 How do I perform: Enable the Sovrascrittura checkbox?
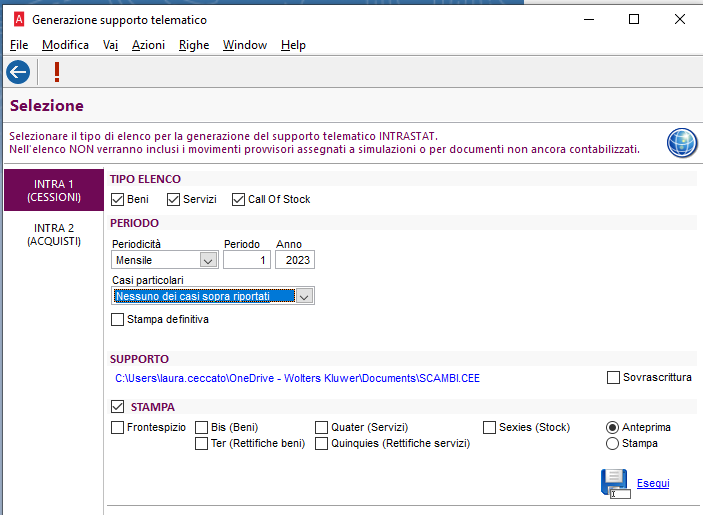click(x=613, y=377)
